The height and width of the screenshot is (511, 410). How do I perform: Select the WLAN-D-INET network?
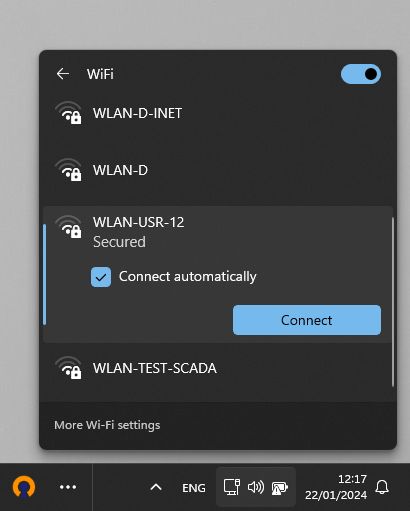pos(218,113)
